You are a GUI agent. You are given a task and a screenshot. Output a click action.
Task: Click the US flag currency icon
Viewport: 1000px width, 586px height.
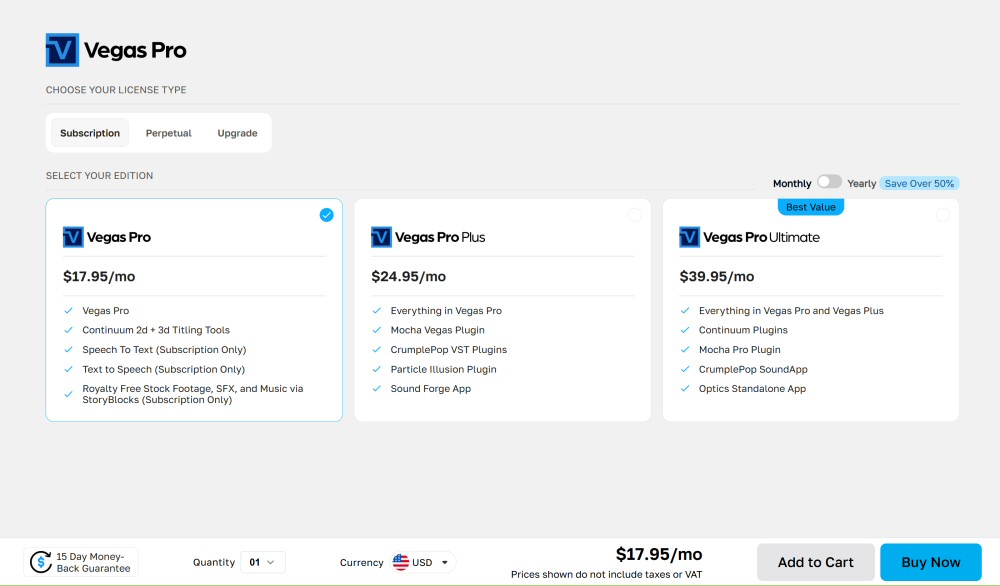(401, 562)
